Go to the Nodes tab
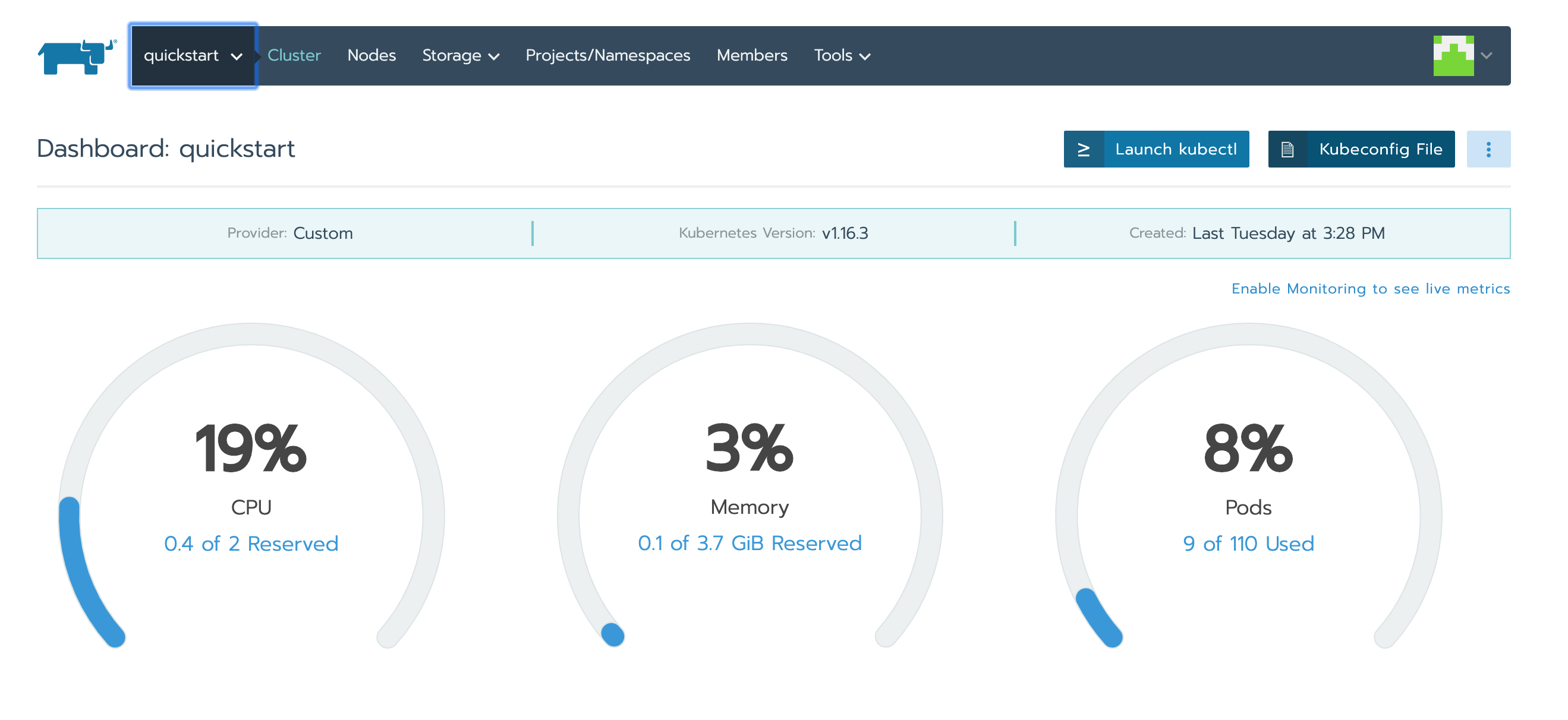1568x720 pixels. click(x=371, y=55)
